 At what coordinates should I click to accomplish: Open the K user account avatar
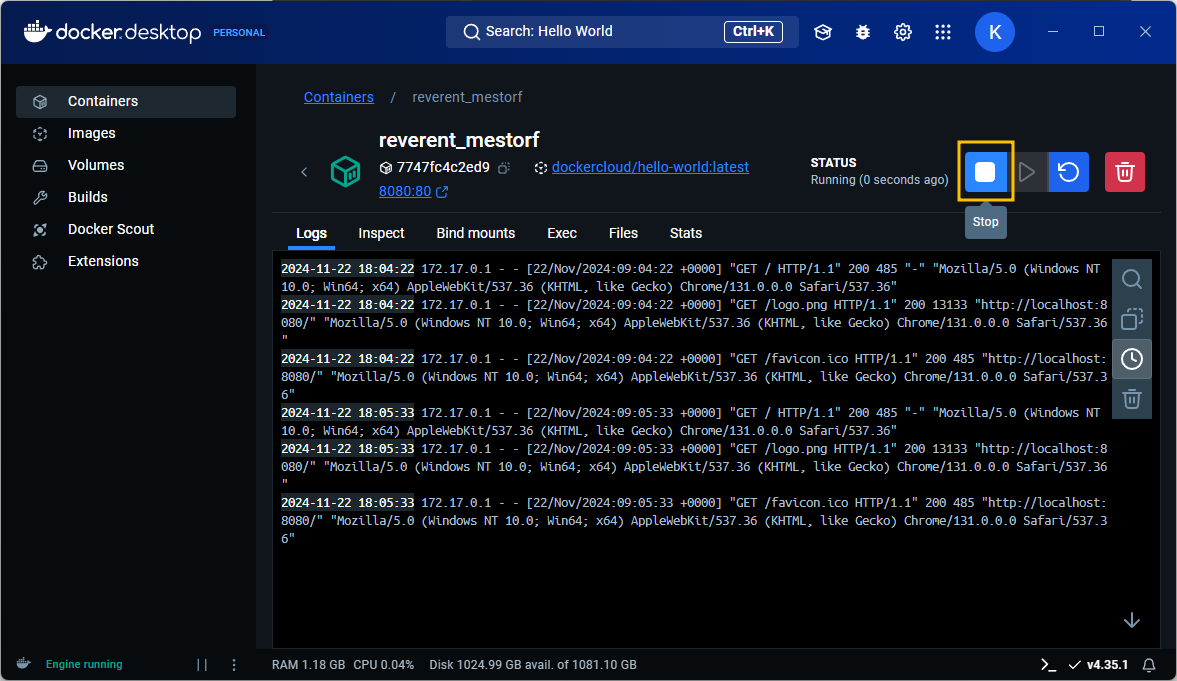995,32
